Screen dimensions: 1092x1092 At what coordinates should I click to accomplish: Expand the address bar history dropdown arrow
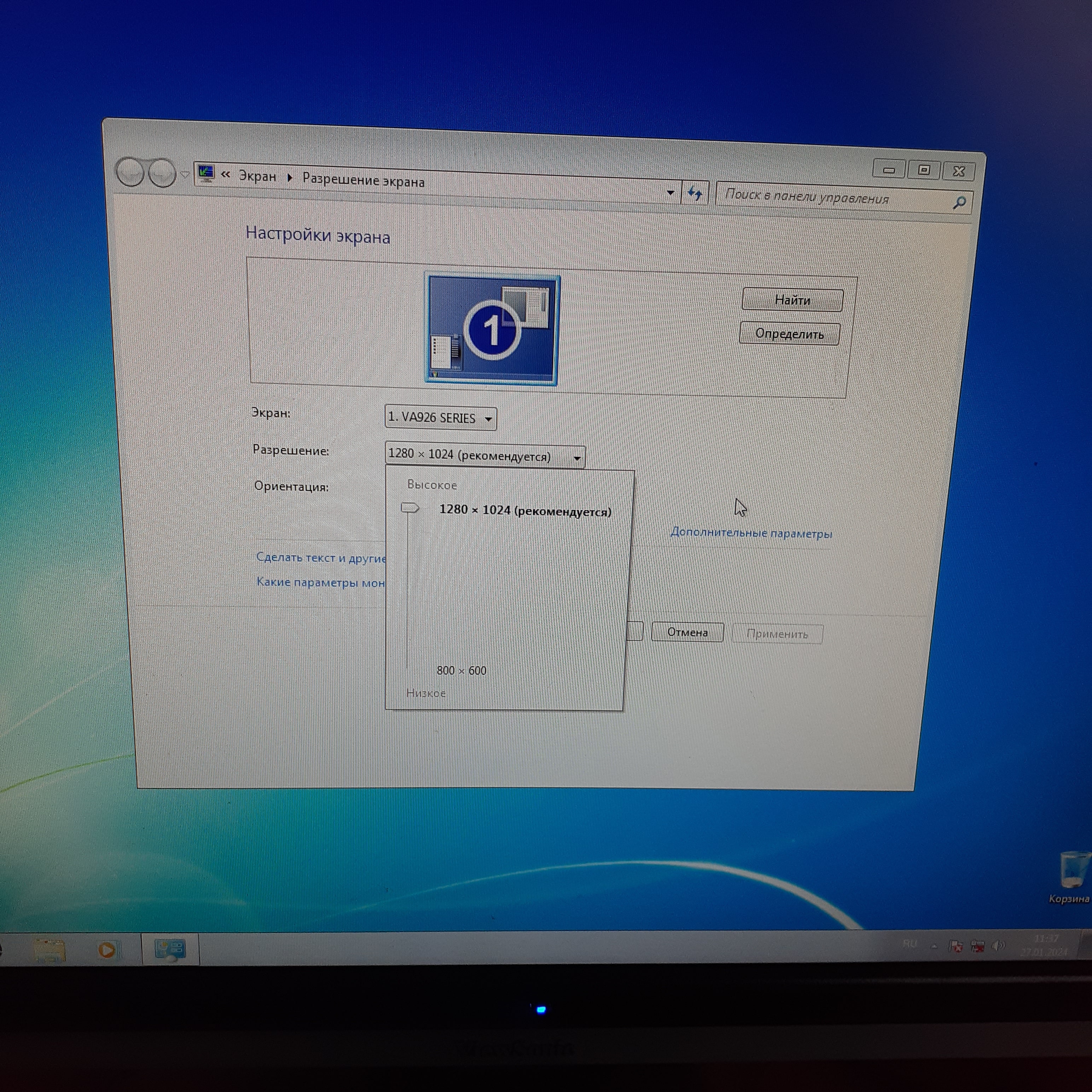coord(670,193)
